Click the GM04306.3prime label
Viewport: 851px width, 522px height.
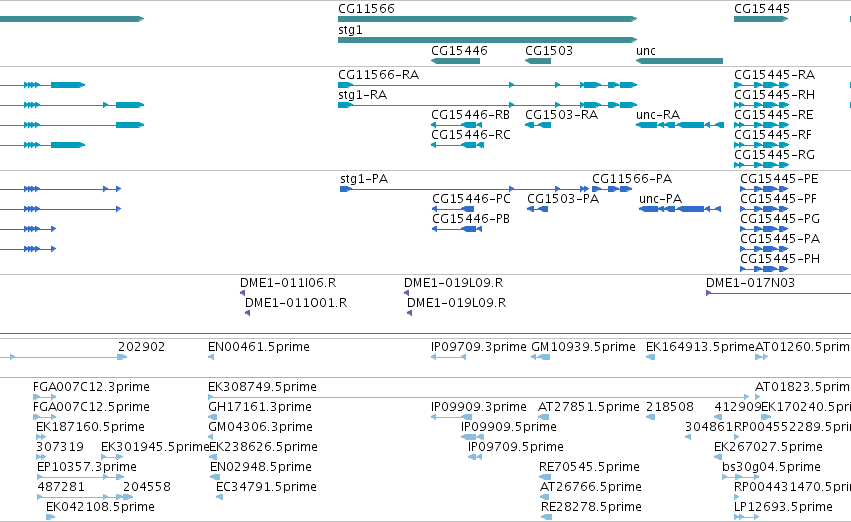pyautogui.click(x=261, y=426)
